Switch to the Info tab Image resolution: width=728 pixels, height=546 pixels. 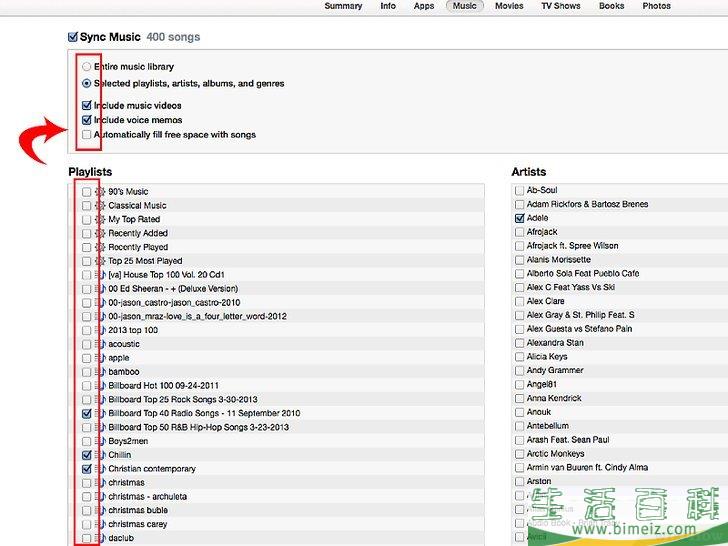pyautogui.click(x=388, y=6)
